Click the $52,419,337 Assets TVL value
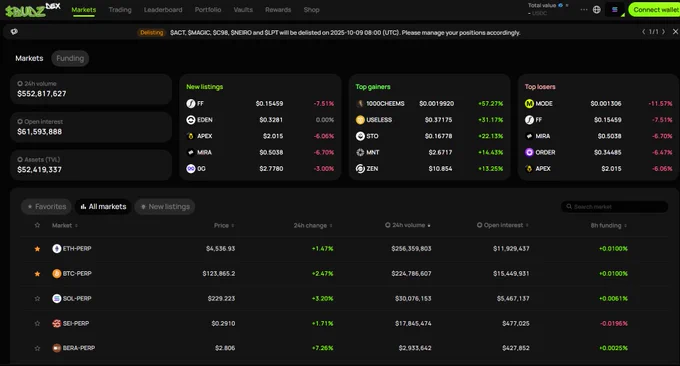The height and width of the screenshot is (366, 680). 39,170
